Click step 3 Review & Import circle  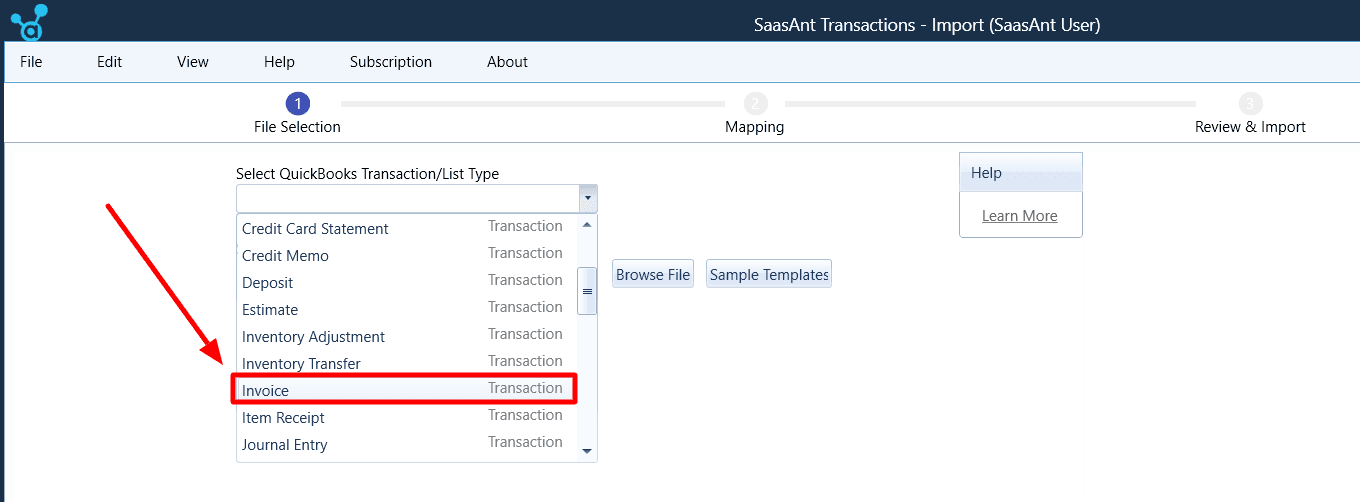point(1250,103)
